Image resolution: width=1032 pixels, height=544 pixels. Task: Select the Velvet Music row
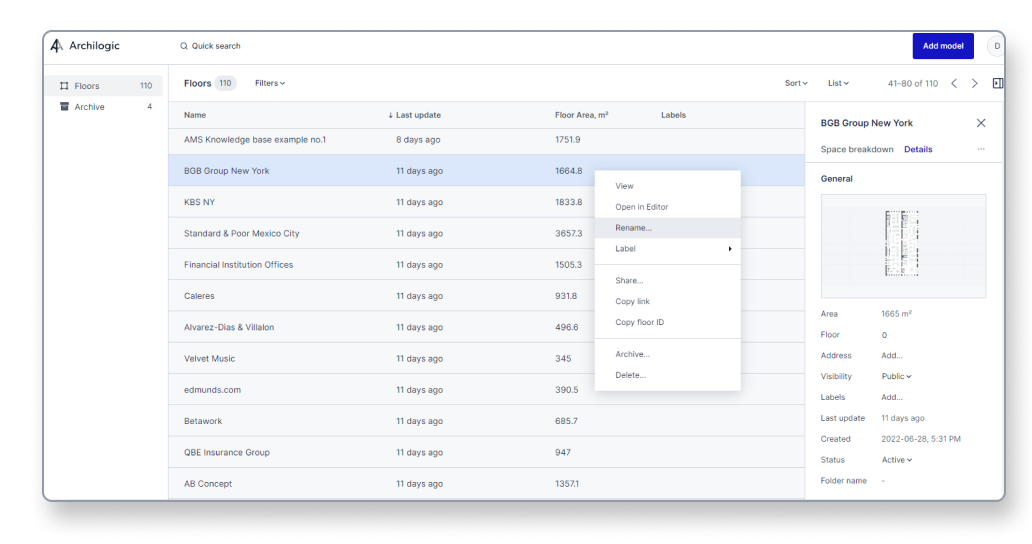(486, 359)
